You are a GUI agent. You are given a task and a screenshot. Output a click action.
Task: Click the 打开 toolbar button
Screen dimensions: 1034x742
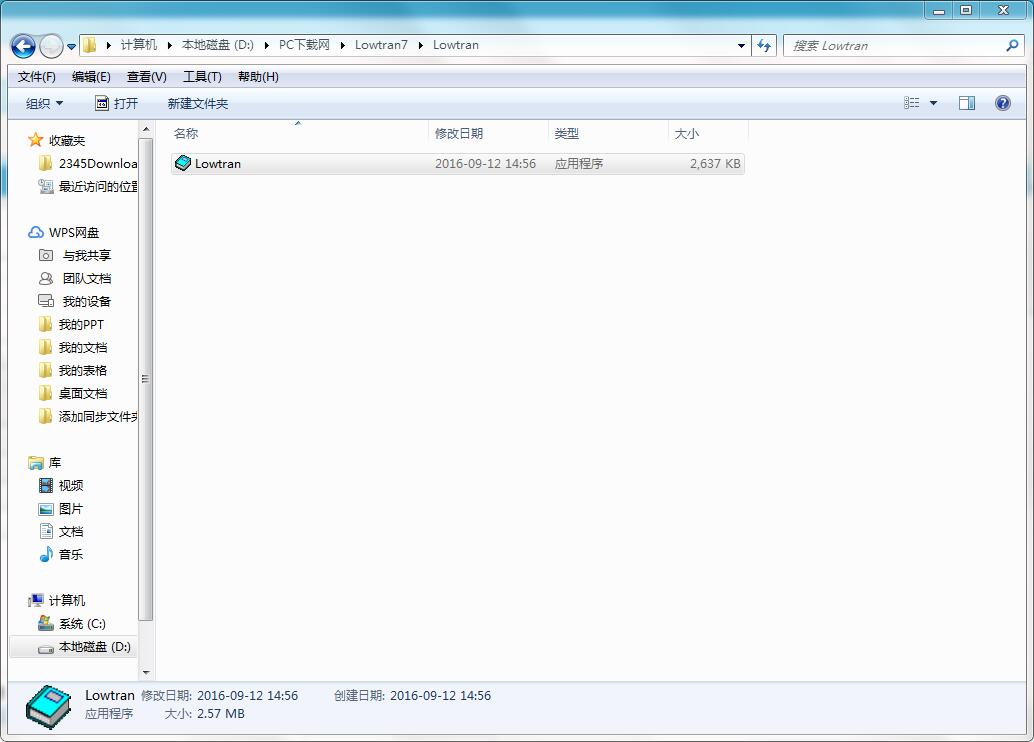117,102
